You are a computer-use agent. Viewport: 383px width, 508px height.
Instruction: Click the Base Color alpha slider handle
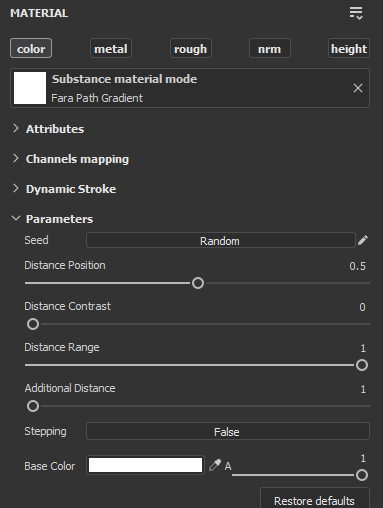(362, 475)
